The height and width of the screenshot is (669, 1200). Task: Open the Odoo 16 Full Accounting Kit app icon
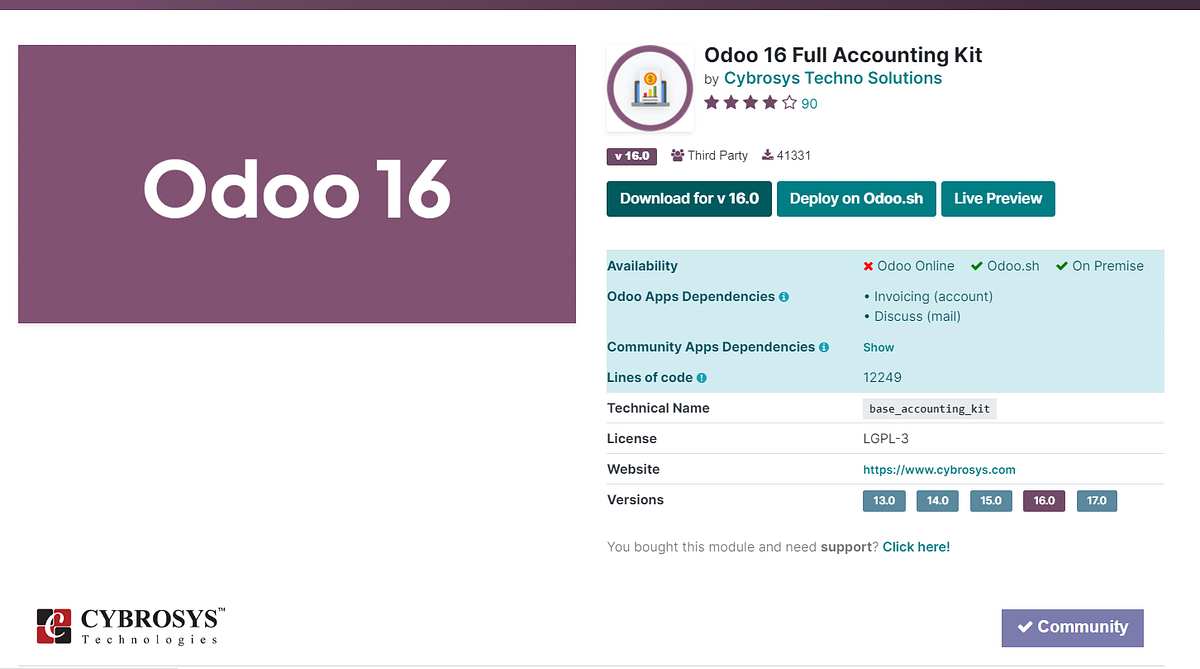click(649, 88)
